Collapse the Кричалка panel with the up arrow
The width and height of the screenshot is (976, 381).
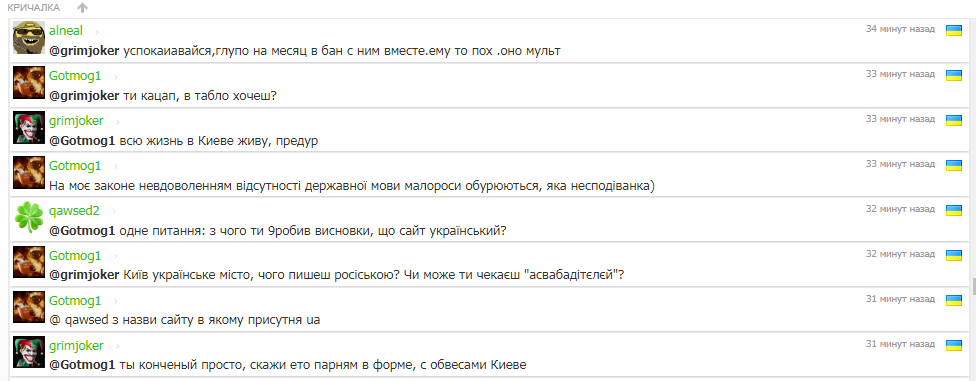click(82, 7)
